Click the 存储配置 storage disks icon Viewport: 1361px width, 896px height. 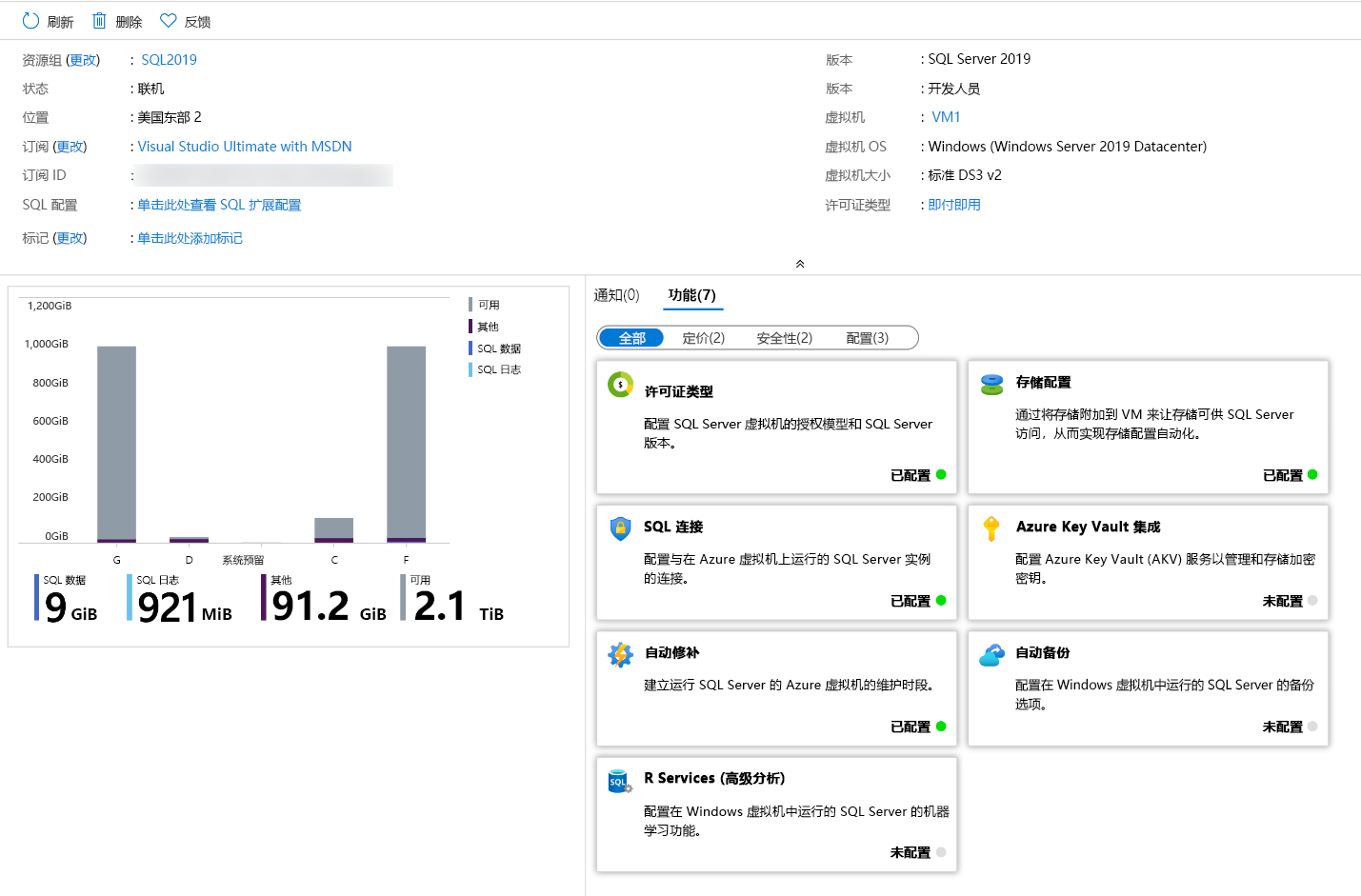[992, 384]
